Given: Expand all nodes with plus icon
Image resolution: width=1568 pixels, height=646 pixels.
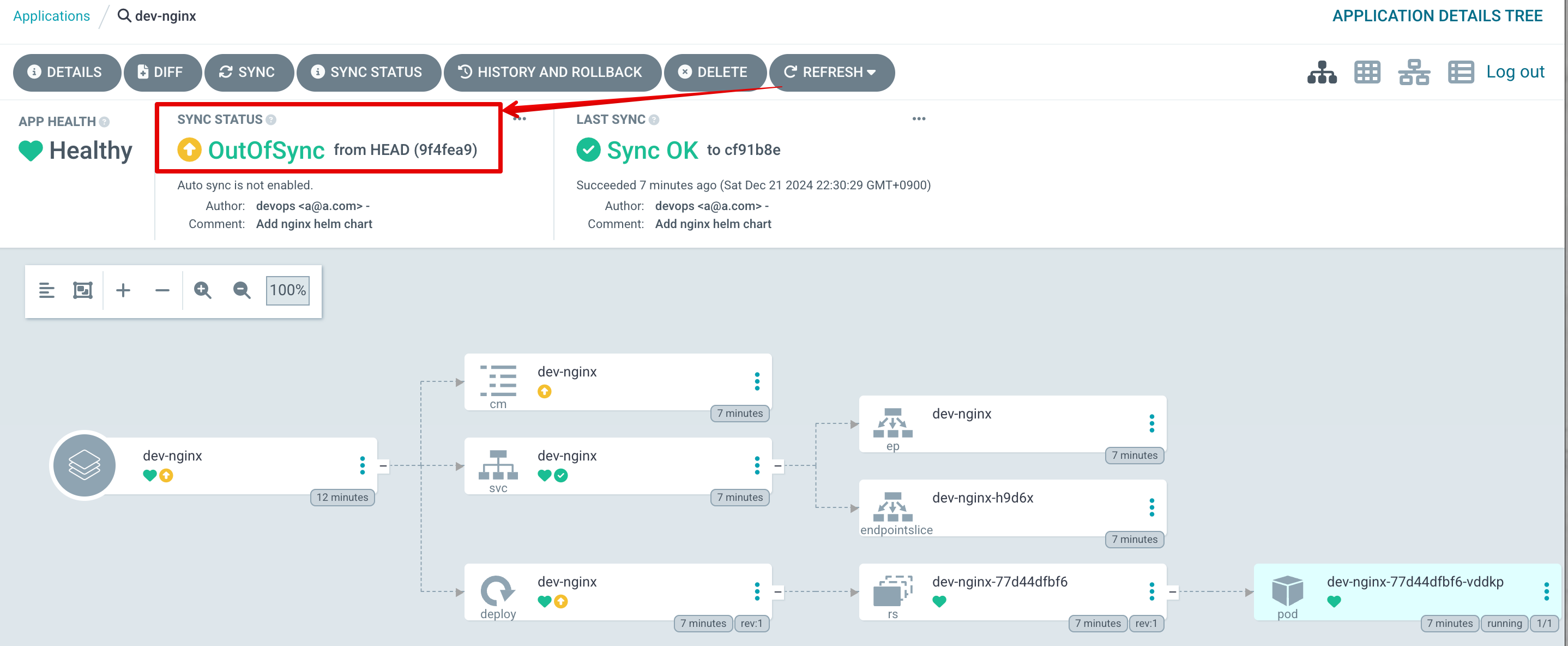Looking at the screenshot, I should pyautogui.click(x=123, y=290).
